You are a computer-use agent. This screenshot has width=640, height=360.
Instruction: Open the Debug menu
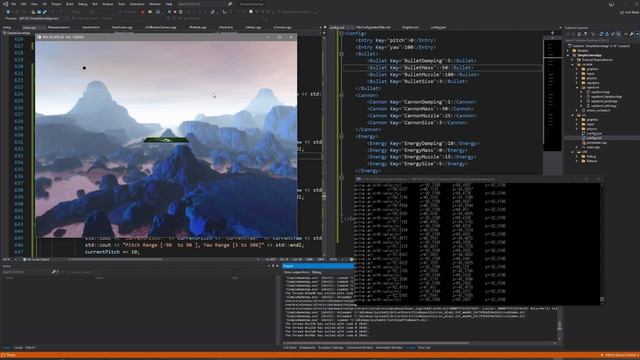[82, 4]
